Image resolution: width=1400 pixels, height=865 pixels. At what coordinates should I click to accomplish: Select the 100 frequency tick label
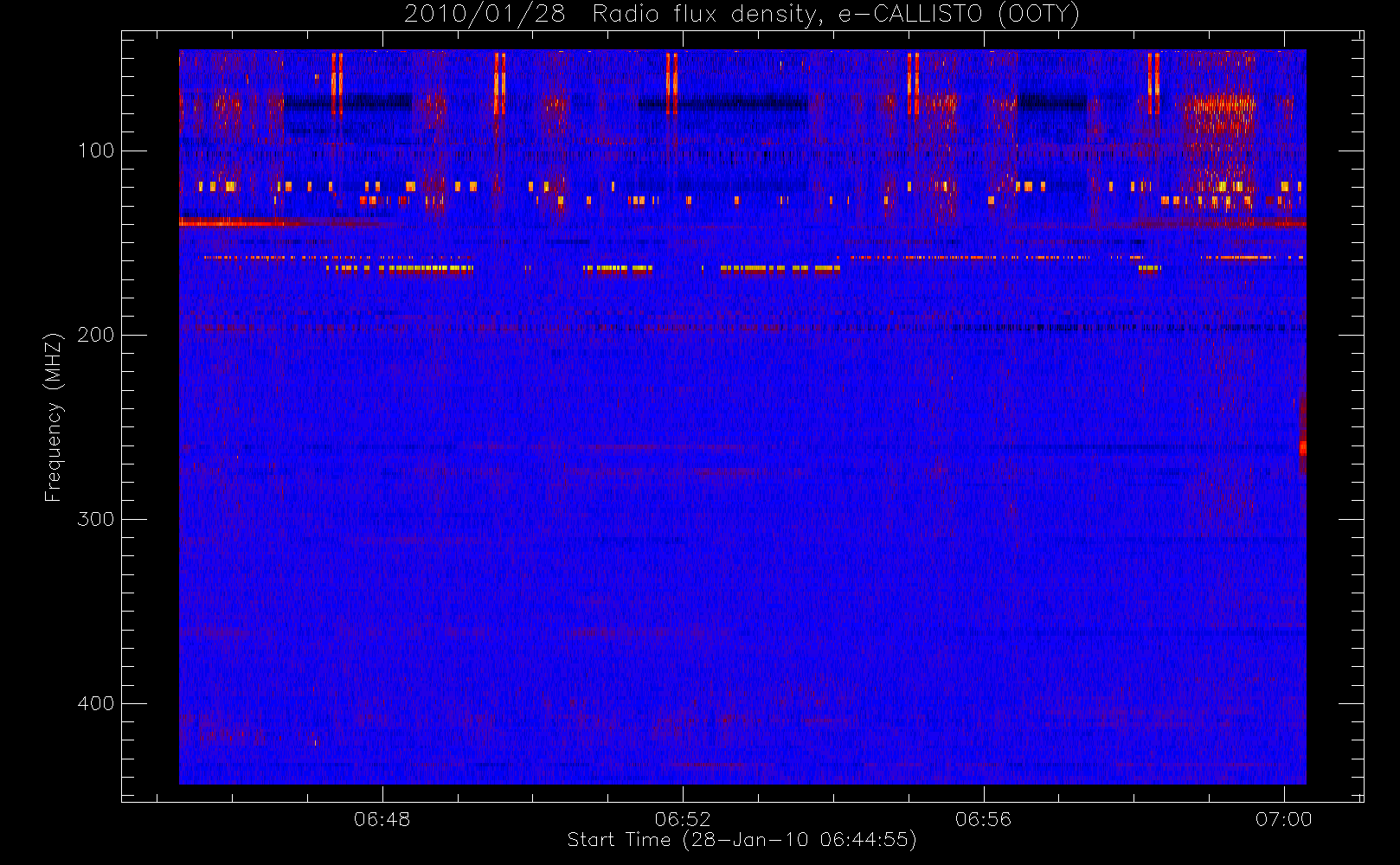96,151
